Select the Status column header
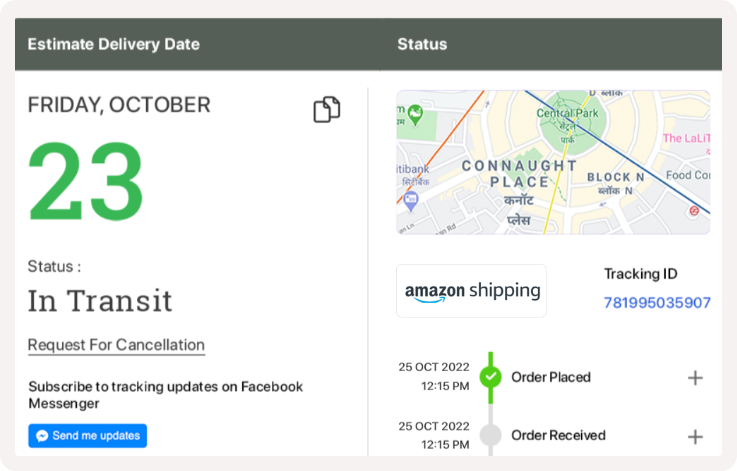 point(422,44)
